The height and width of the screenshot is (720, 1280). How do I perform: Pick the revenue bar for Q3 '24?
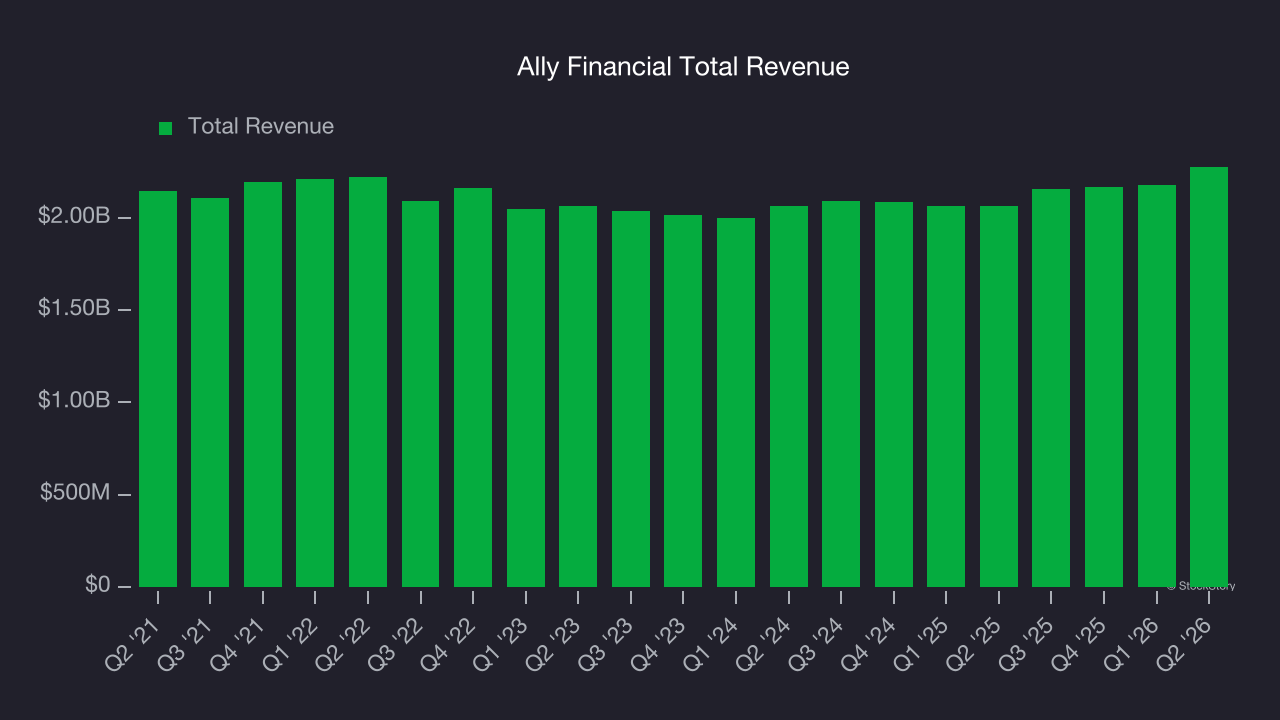(841, 394)
